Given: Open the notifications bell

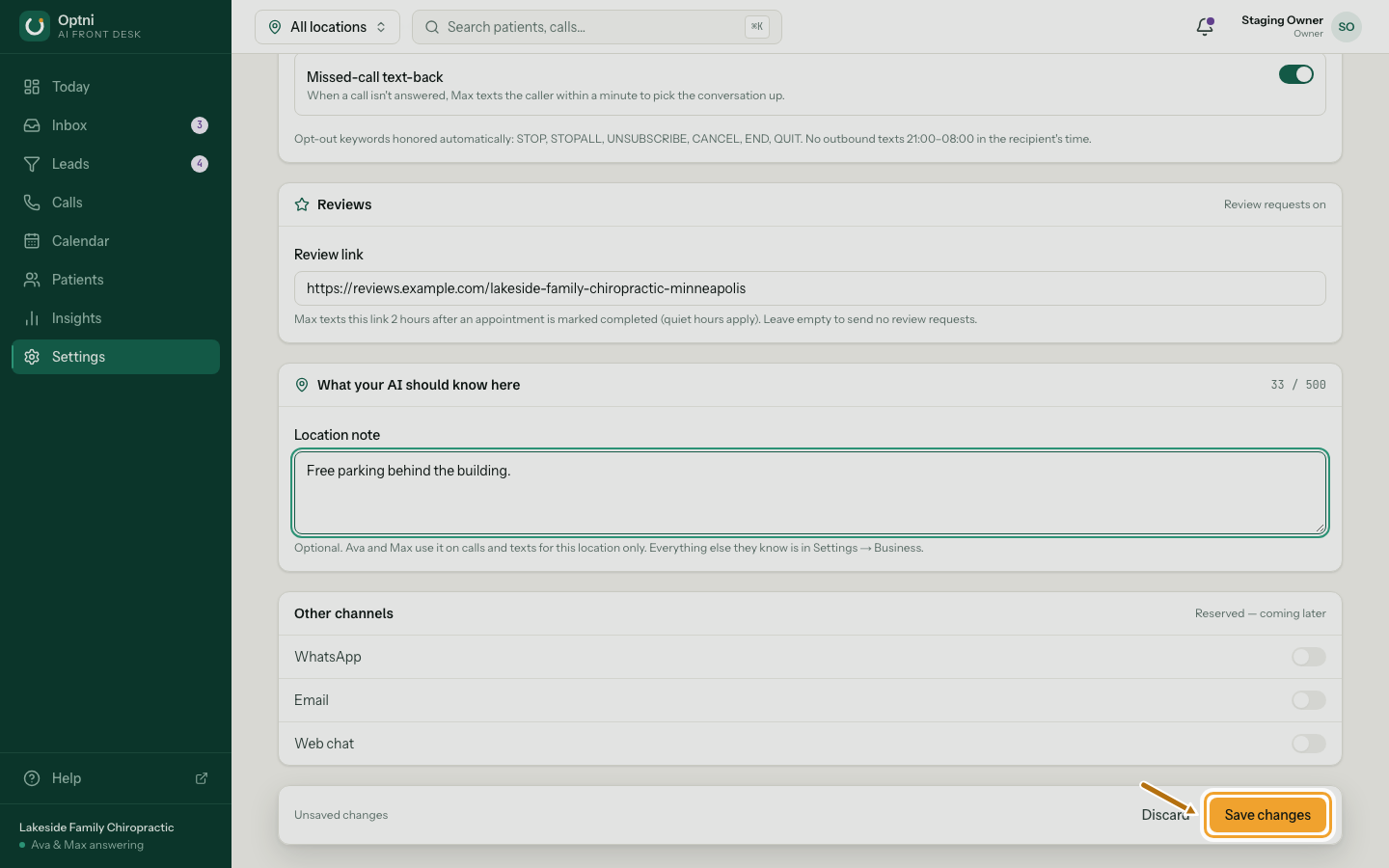Looking at the screenshot, I should (x=1205, y=27).
